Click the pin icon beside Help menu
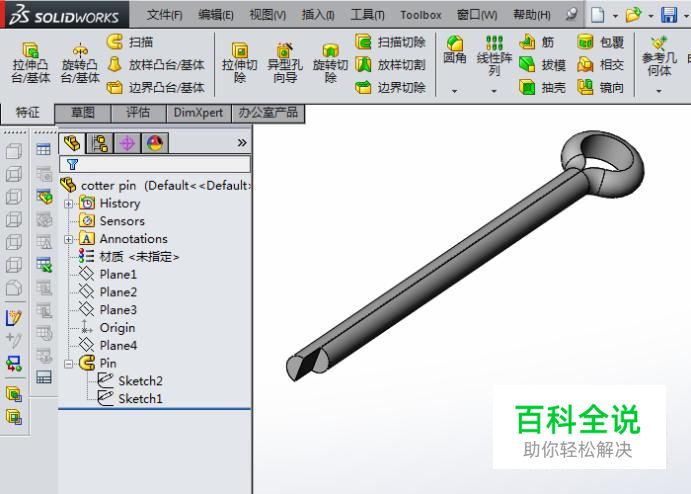This screenshot has width=691, height=494. coord(571,15)
